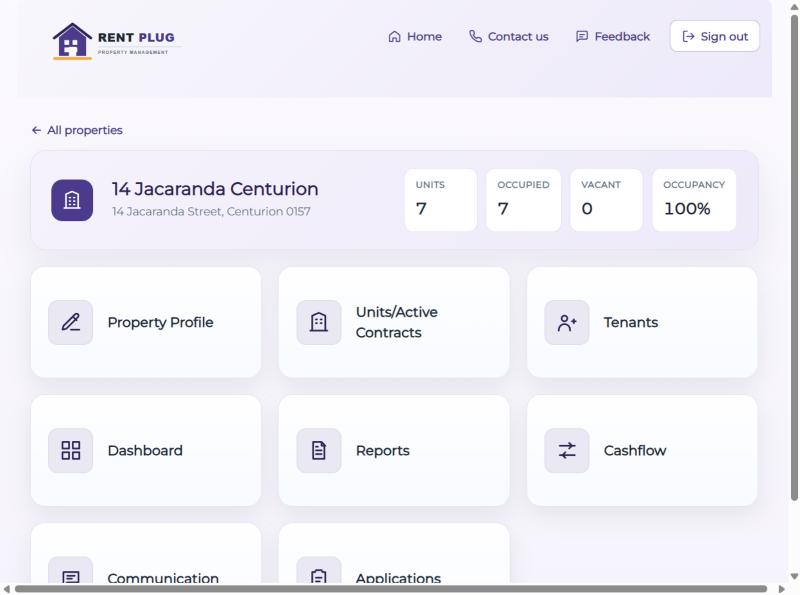This screenshot has width=800, height=595.
Task: Click the document icon on Reports
Action: [319, 451]
